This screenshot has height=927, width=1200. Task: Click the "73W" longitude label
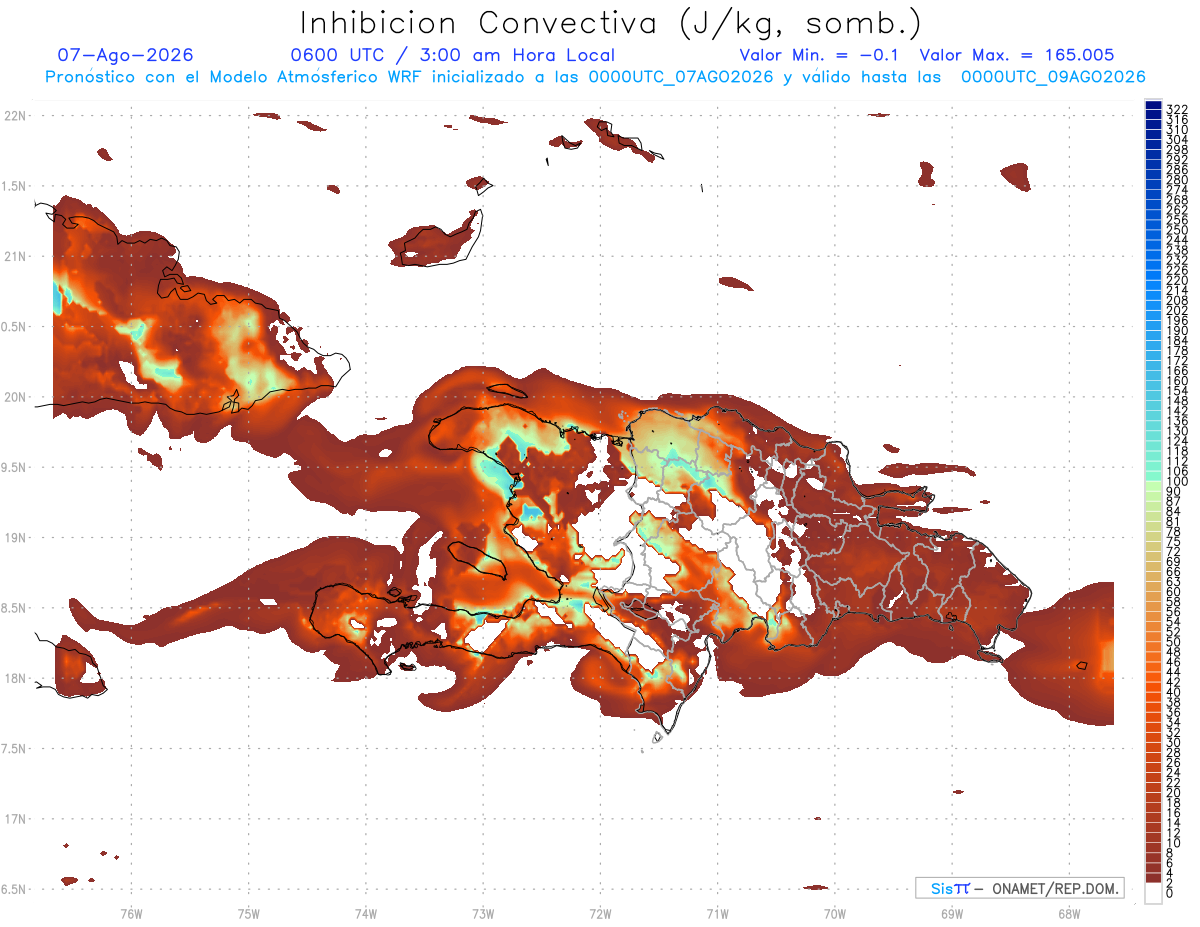click(x=483, y=914)
